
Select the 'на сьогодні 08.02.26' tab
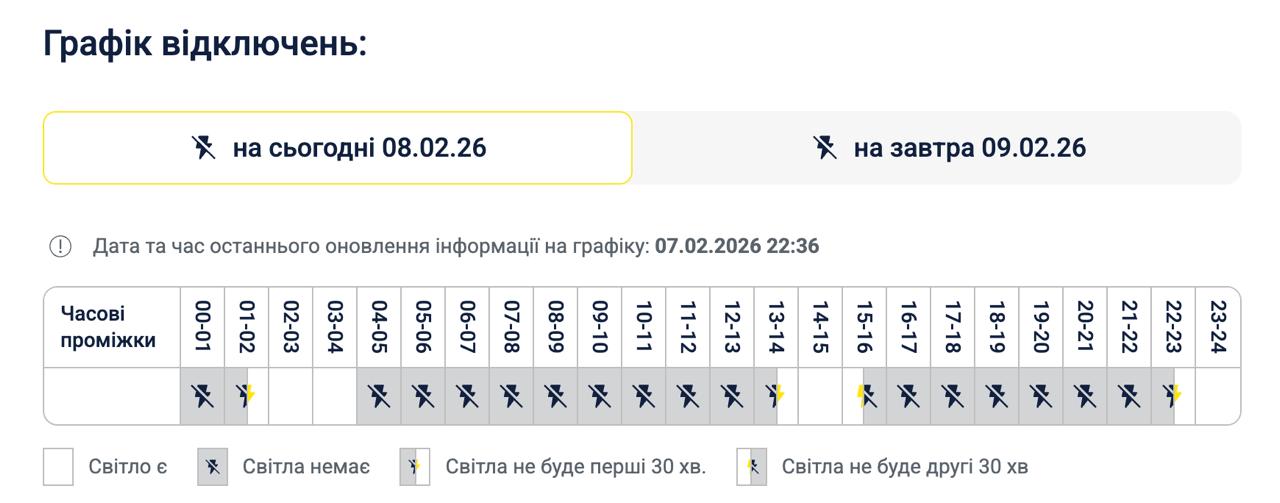tap(338, 148)
